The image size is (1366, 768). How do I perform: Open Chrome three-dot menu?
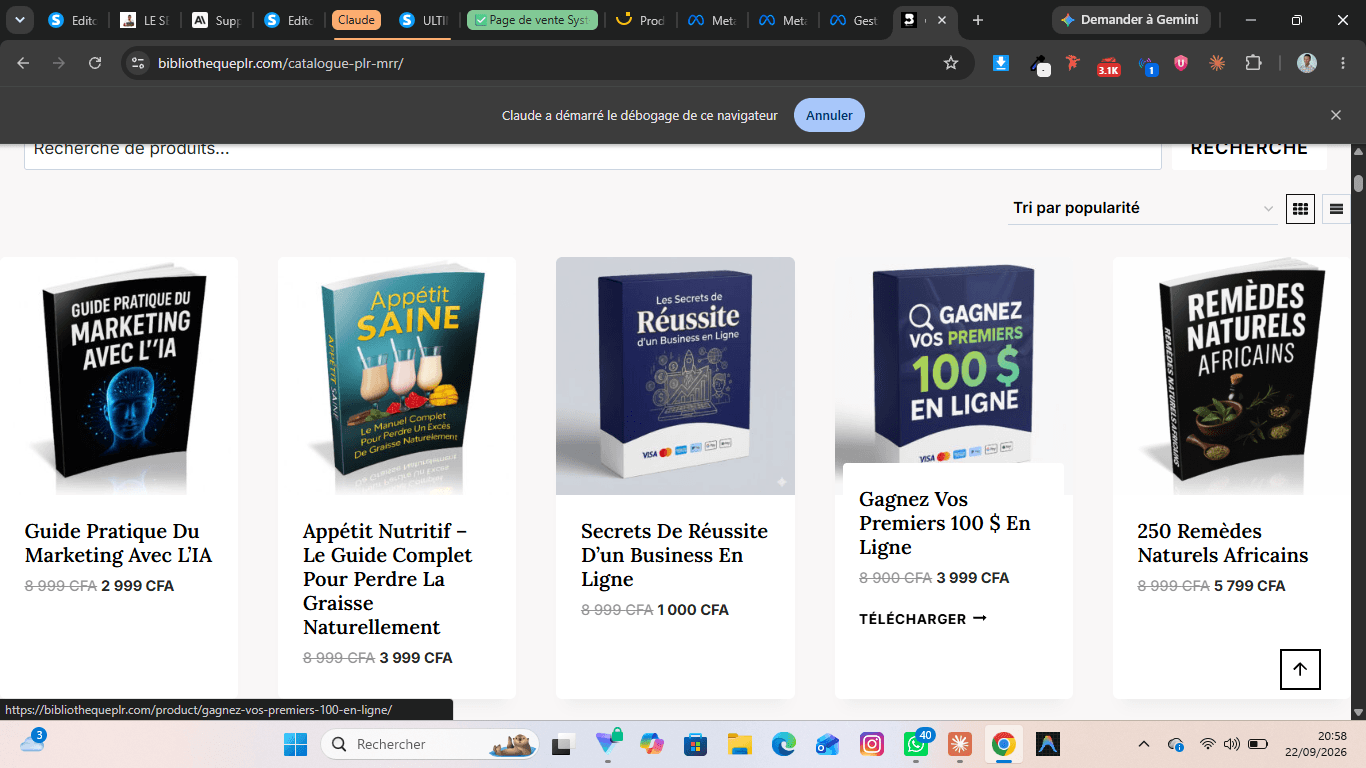[1341, 63]
